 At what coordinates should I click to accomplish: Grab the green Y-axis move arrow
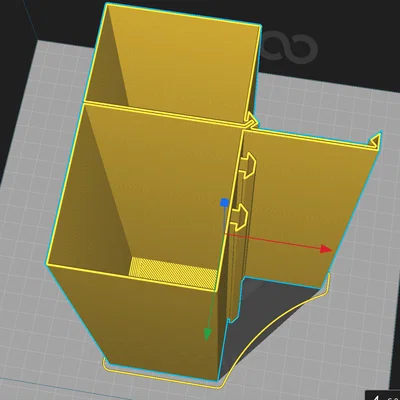point(207,334)
